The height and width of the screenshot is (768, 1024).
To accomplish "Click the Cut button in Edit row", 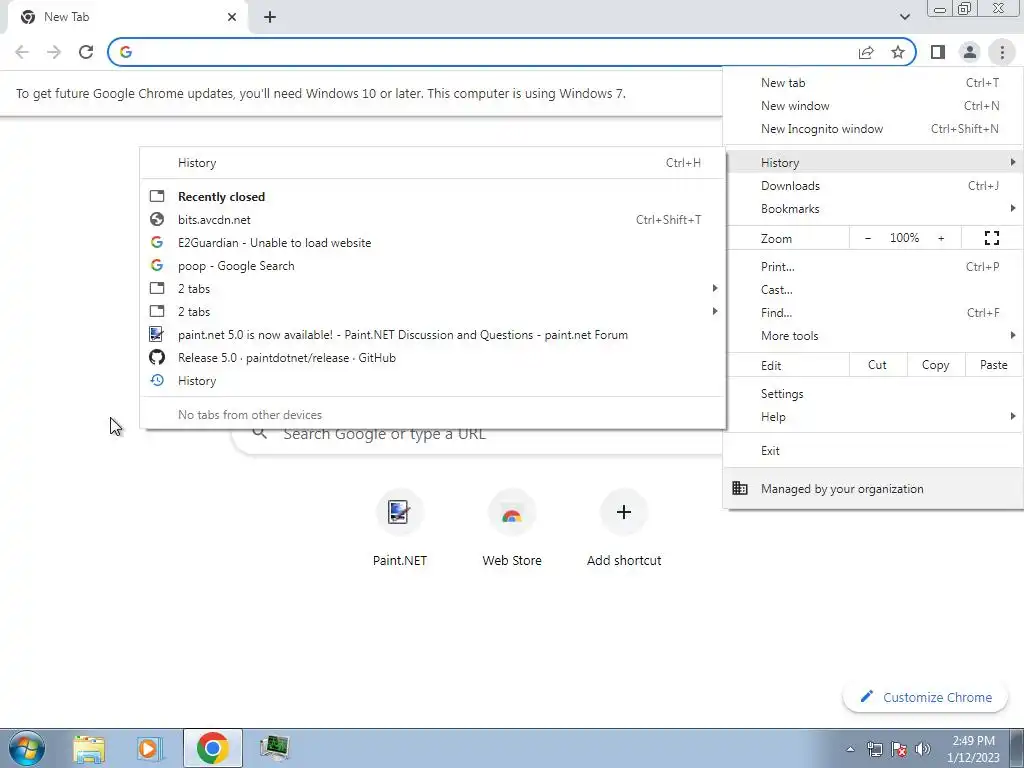I will pos(878,365).
